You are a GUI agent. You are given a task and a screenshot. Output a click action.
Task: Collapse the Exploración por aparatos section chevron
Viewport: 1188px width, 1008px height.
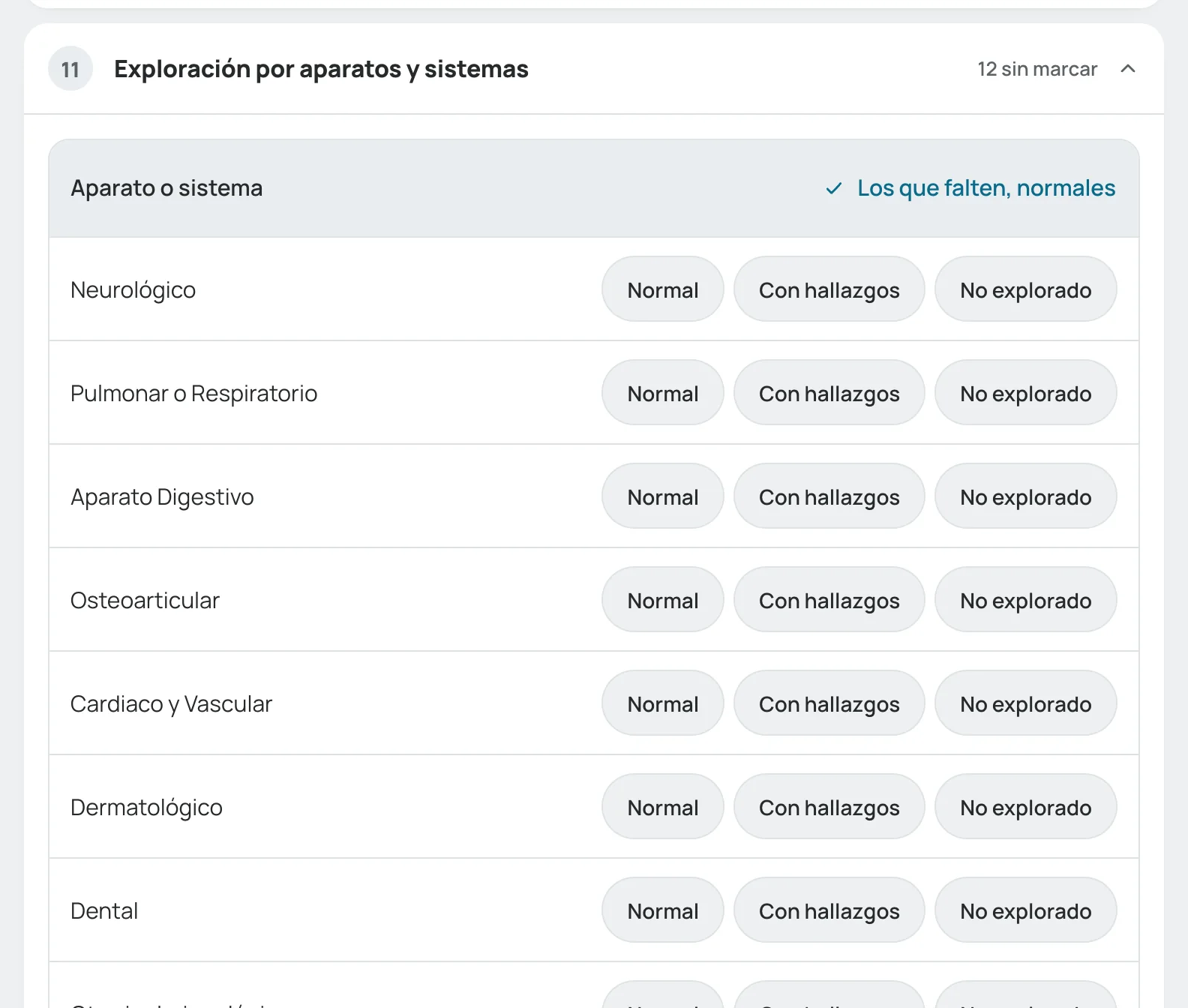1127,69
